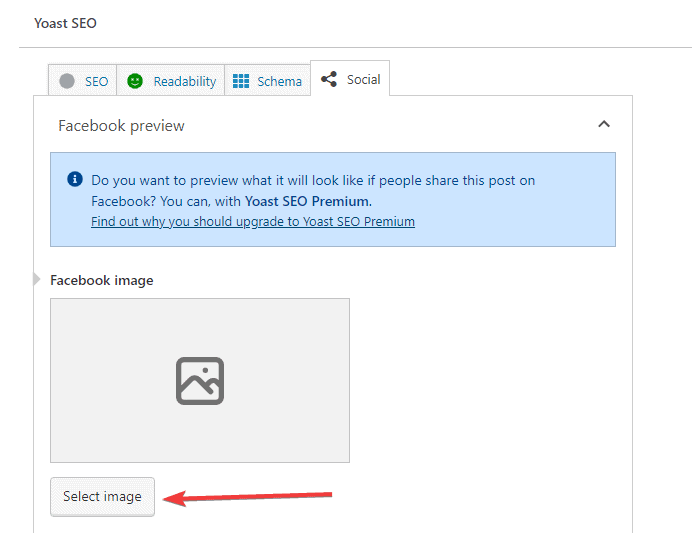Viewport: 692px width, 533px height.
Task: Click the bold Yoast SEO Premium text
Action: point(308,201)
